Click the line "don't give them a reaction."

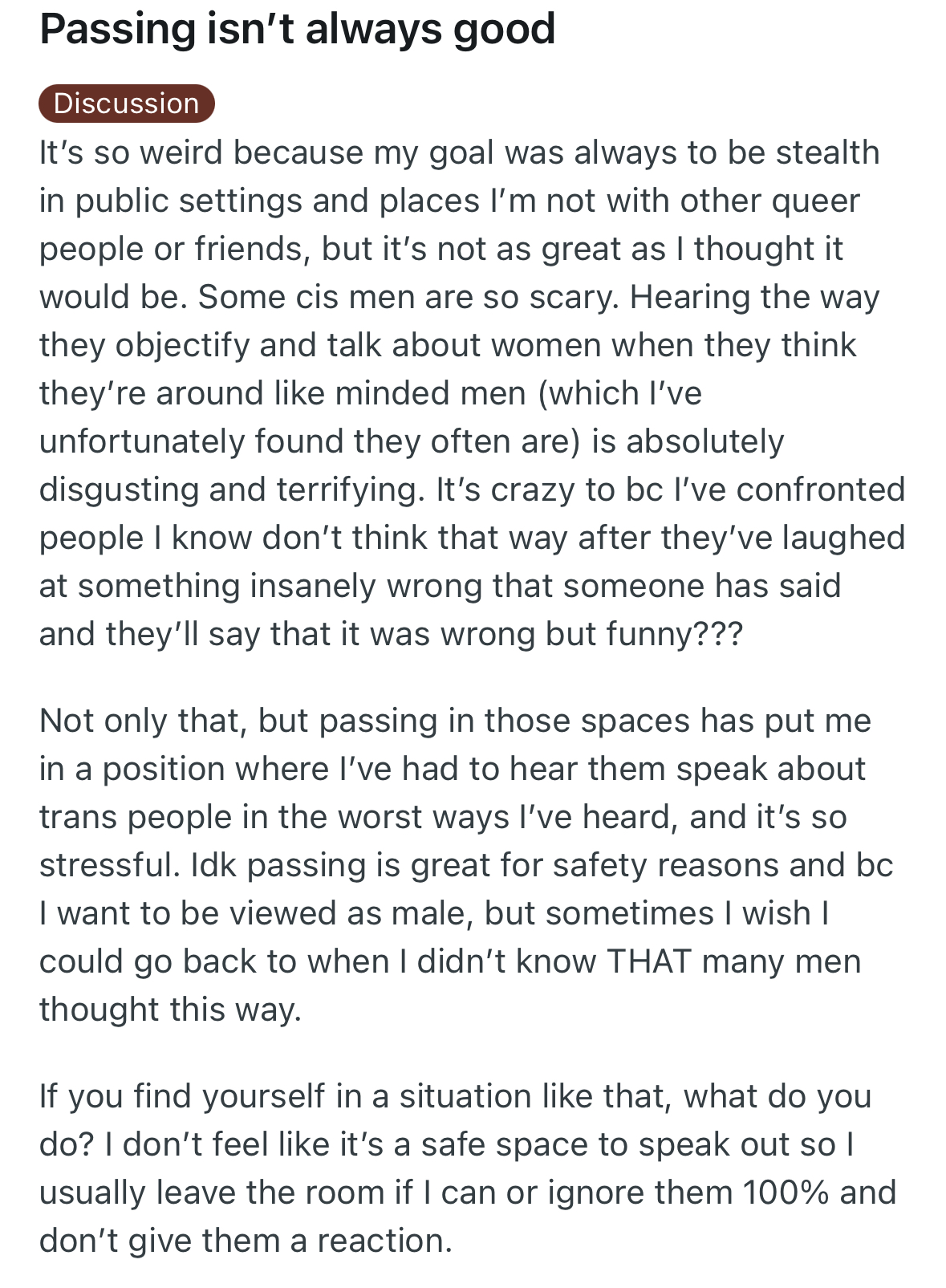246,1241
